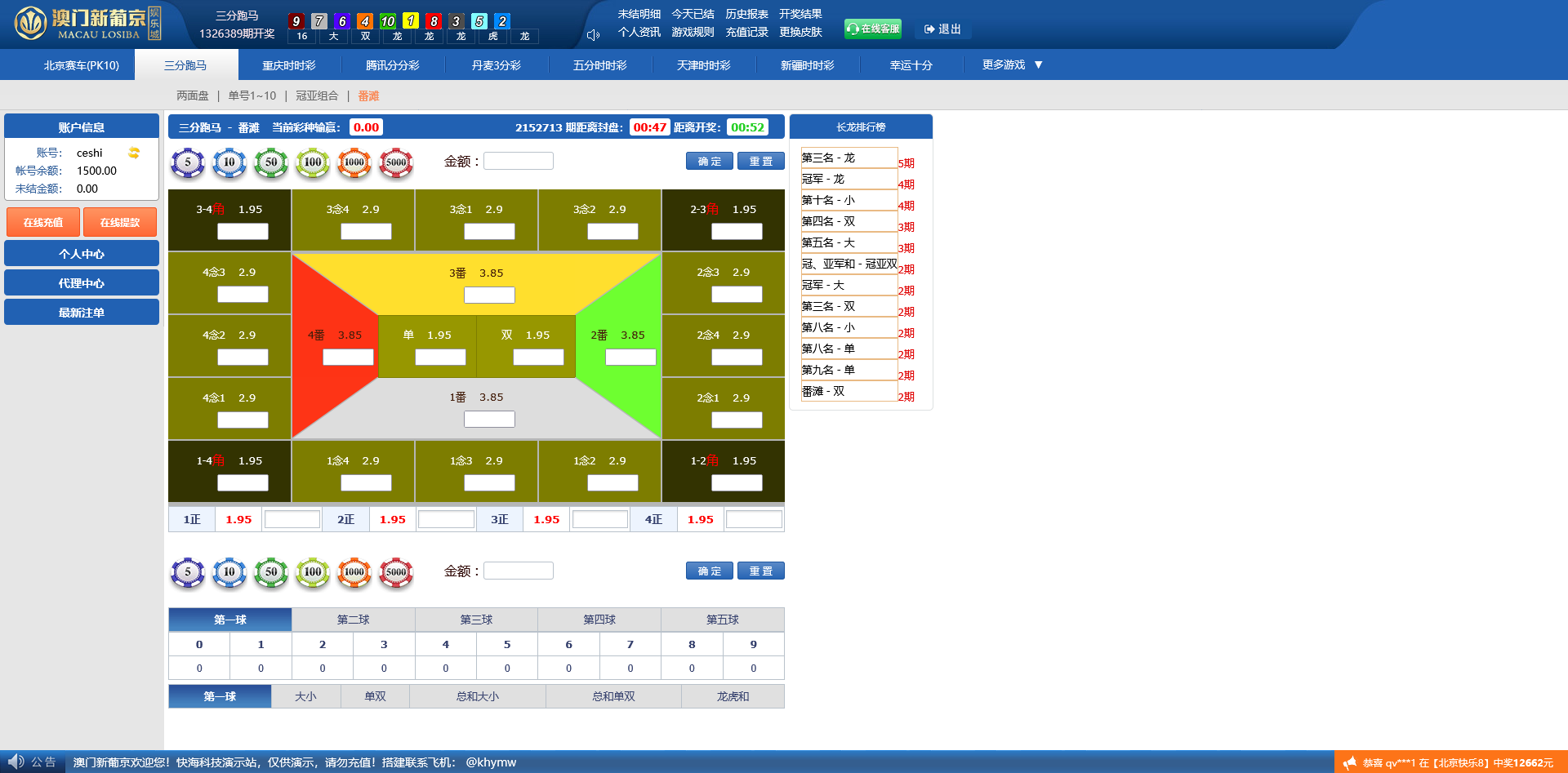
Task: Click the announcement speaker icon at bottom
Action: [x=16, y=762]
